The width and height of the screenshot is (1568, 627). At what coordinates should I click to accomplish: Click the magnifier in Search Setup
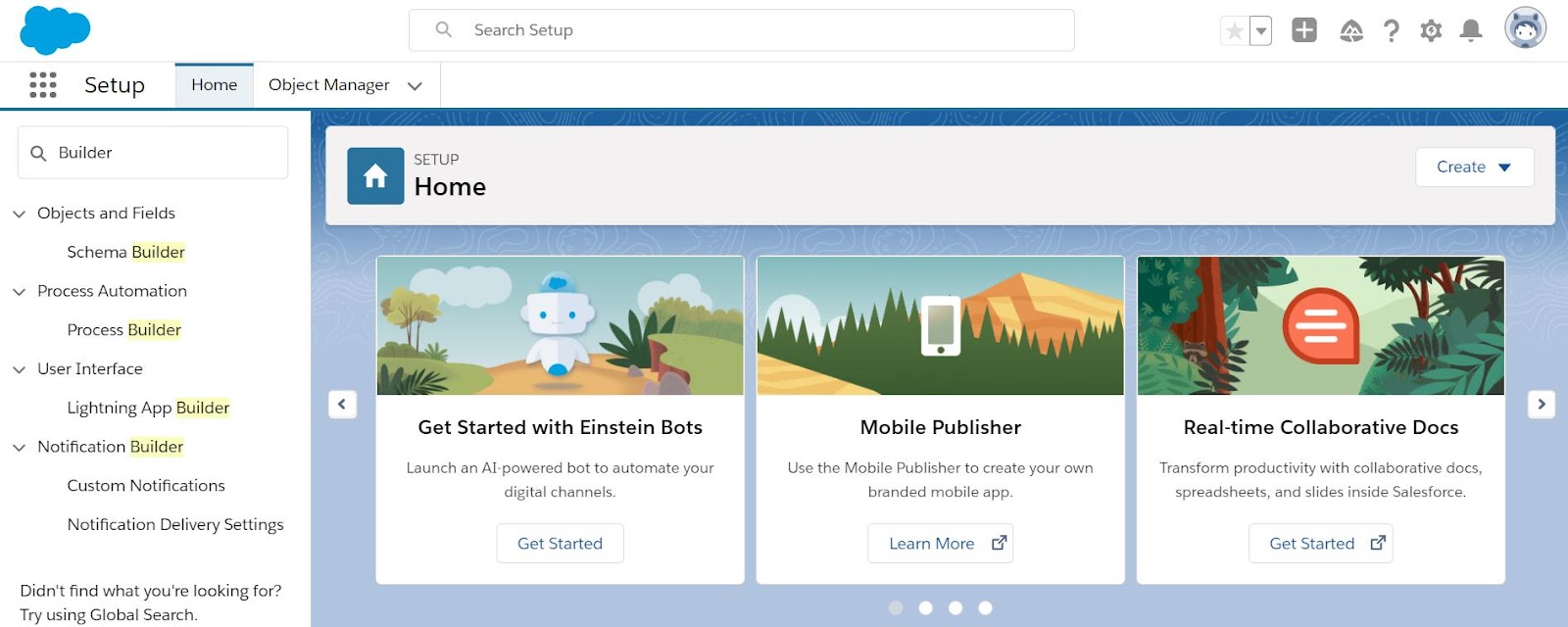pyautogui.click(x=444, y=30)
